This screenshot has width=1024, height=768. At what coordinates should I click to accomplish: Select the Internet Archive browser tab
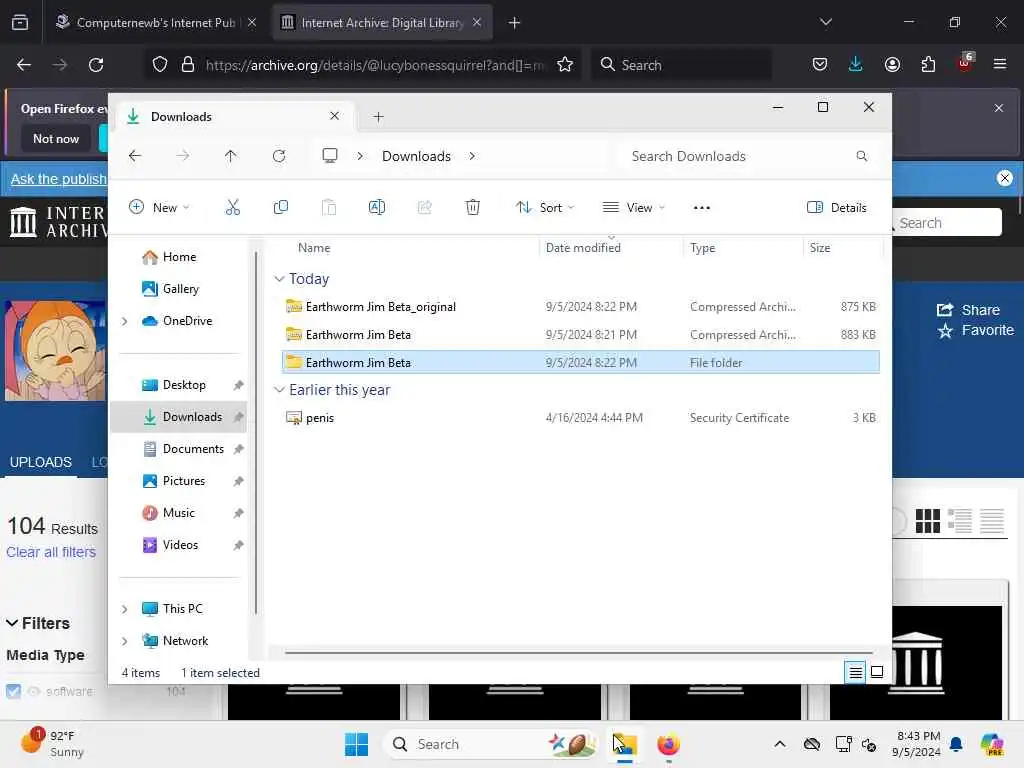(x=382, y=23)
